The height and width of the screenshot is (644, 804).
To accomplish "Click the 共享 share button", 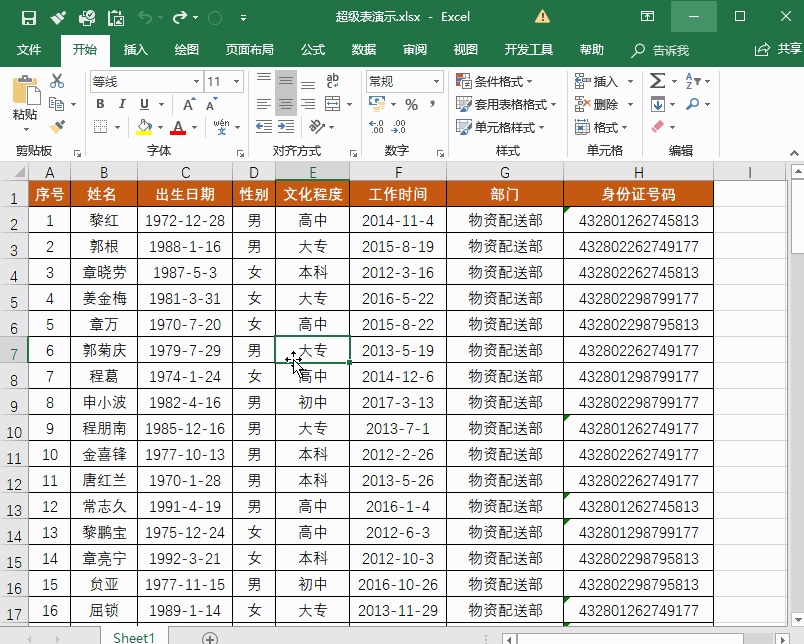I will pyautogui.click(x=778, y=49).
